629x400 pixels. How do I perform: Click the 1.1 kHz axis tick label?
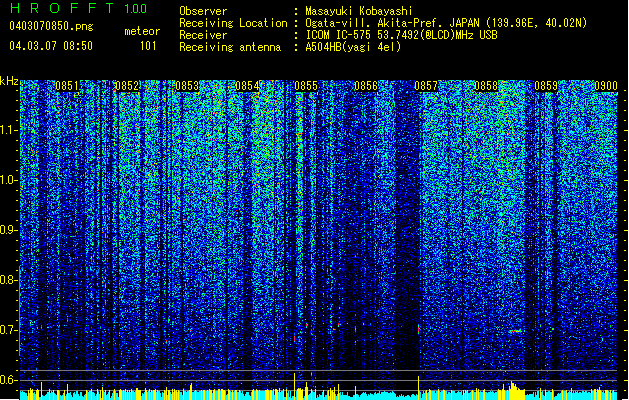click(9, 130)
